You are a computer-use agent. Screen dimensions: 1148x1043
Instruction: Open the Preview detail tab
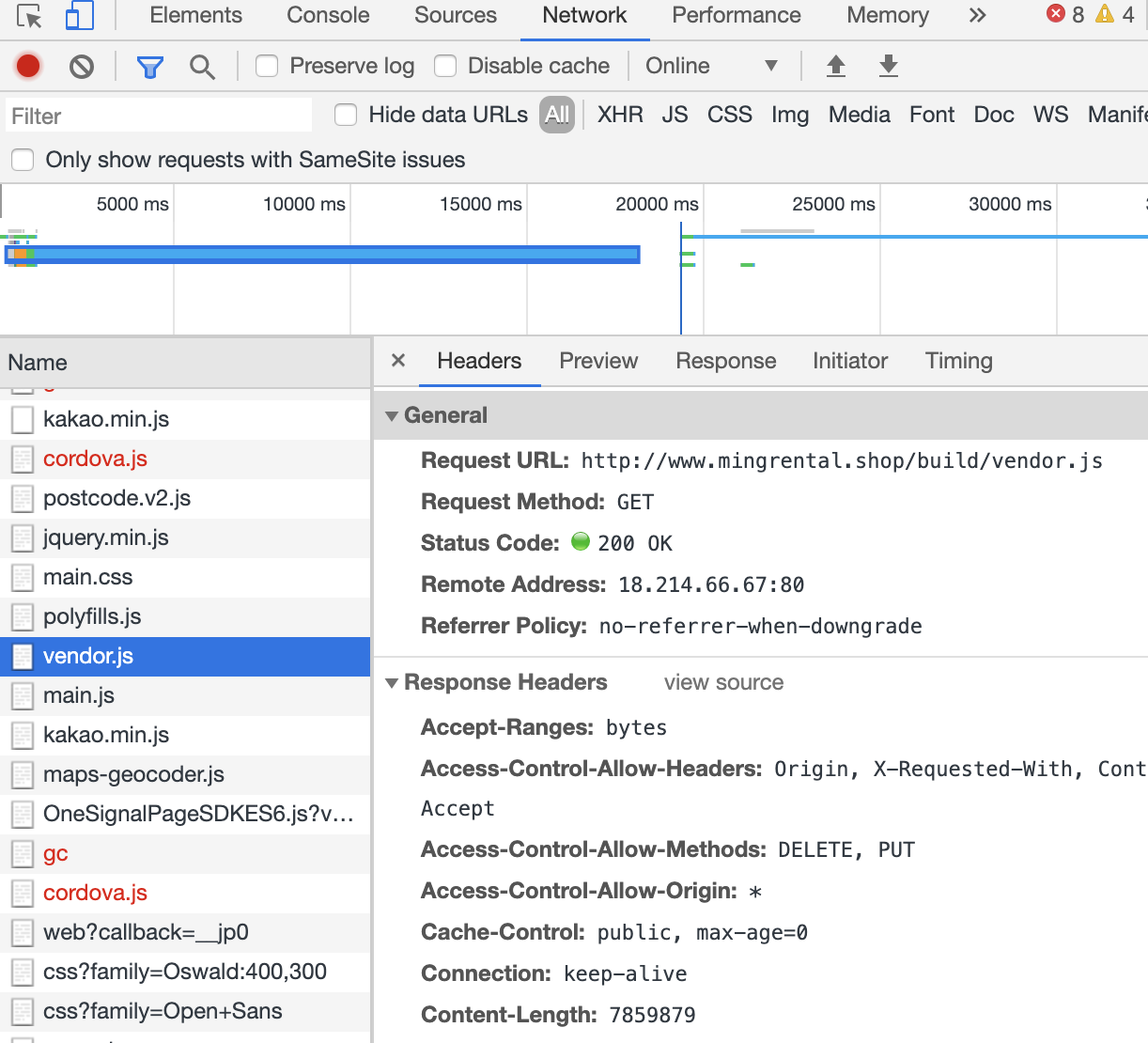pos(598,361)
